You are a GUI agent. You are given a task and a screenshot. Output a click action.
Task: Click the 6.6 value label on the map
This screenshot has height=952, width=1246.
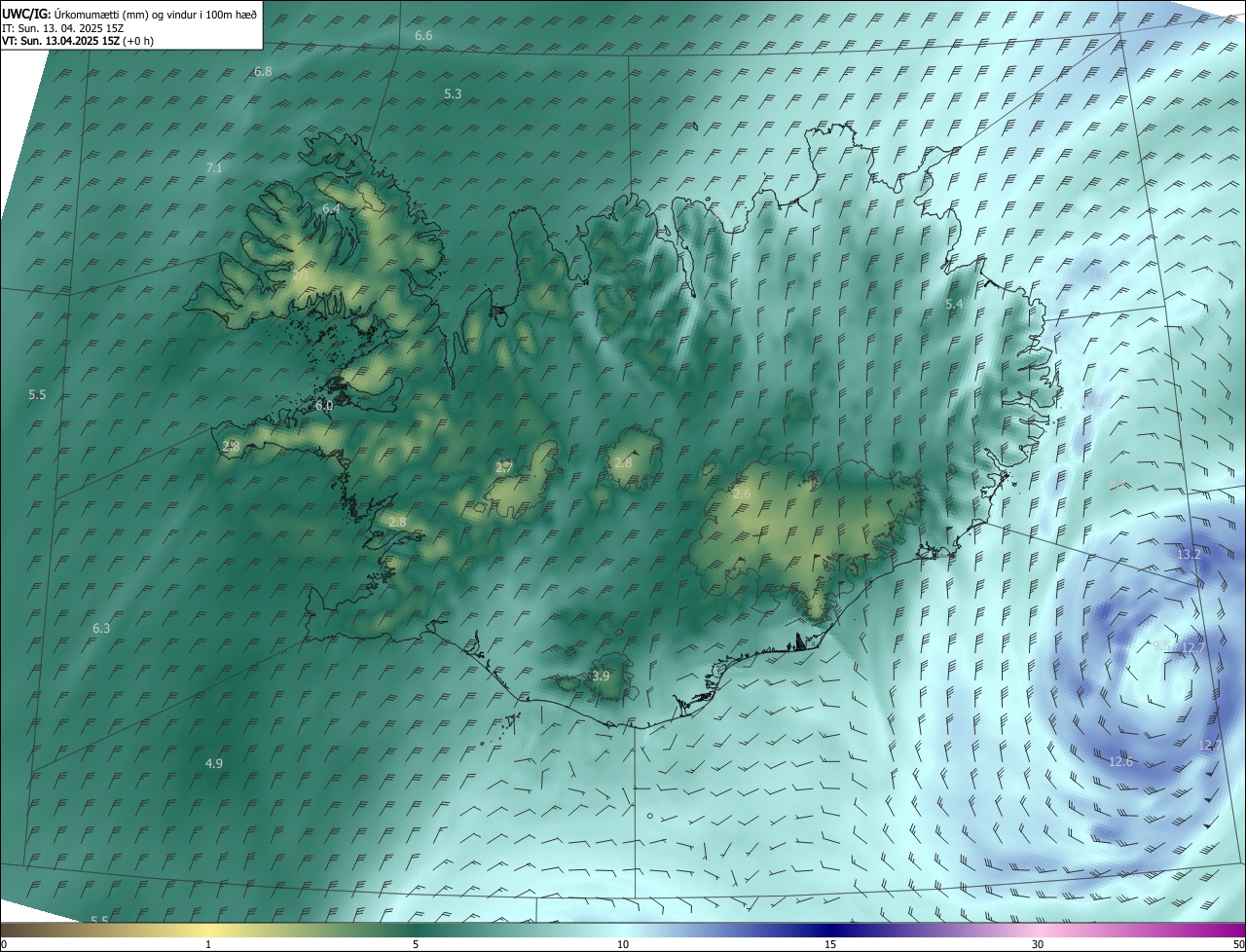tap(423, 36)
